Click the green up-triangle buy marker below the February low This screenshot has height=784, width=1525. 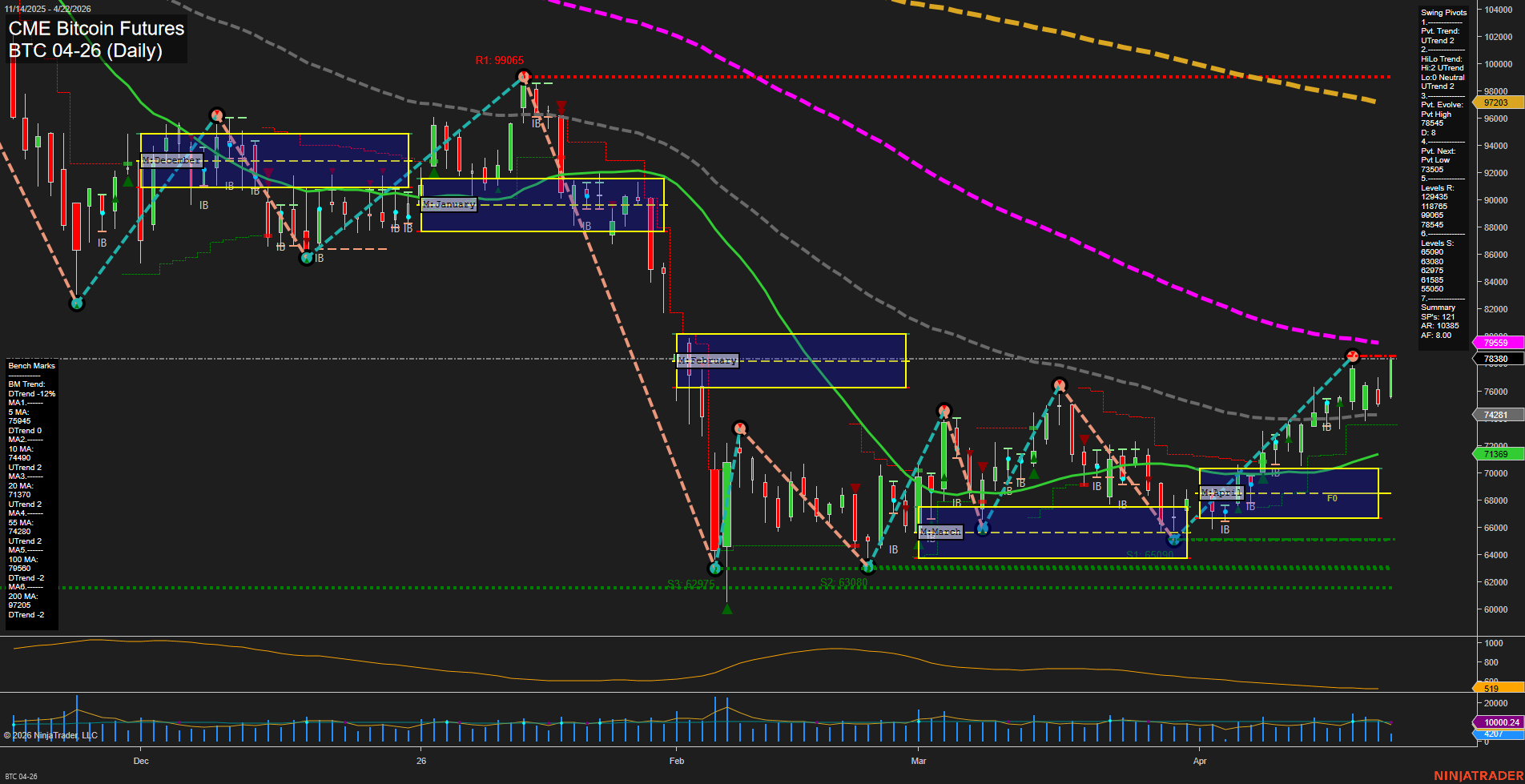pos(726,609)
